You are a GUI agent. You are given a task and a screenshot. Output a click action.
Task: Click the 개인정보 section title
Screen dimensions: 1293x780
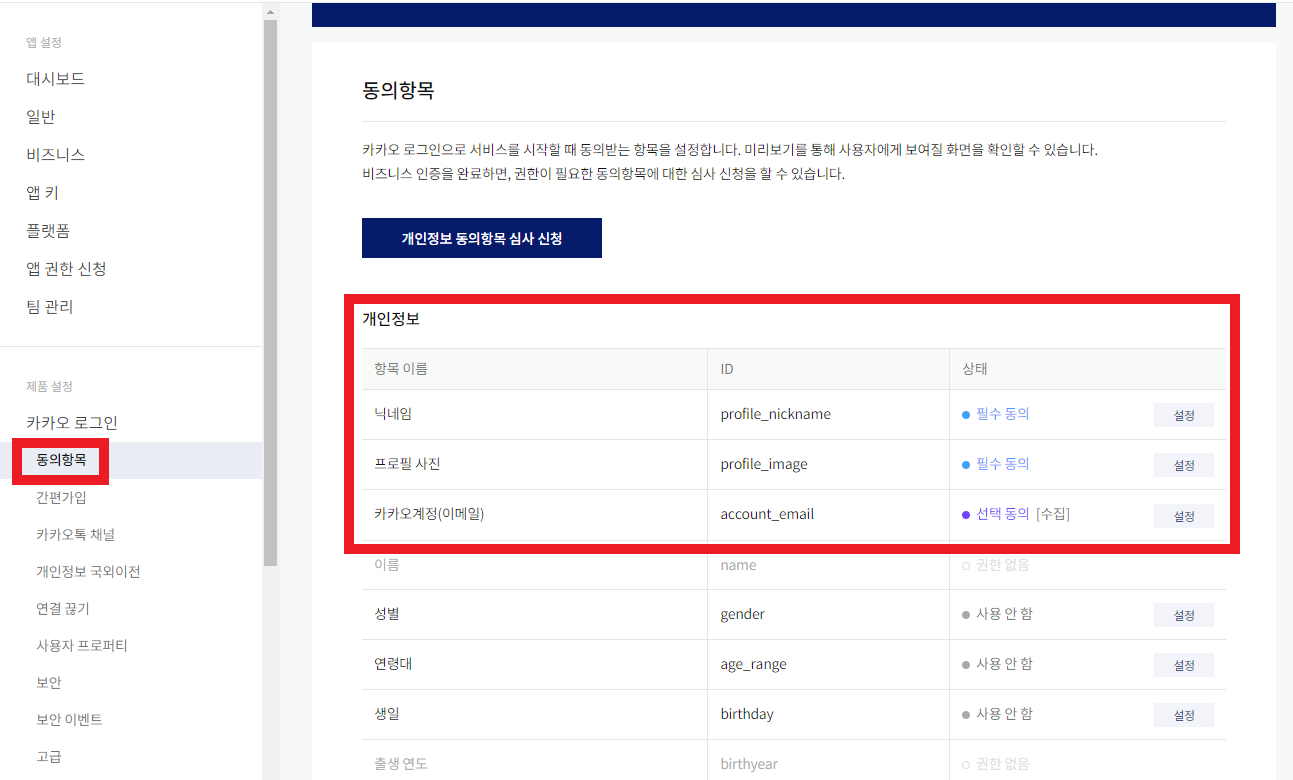391,319
